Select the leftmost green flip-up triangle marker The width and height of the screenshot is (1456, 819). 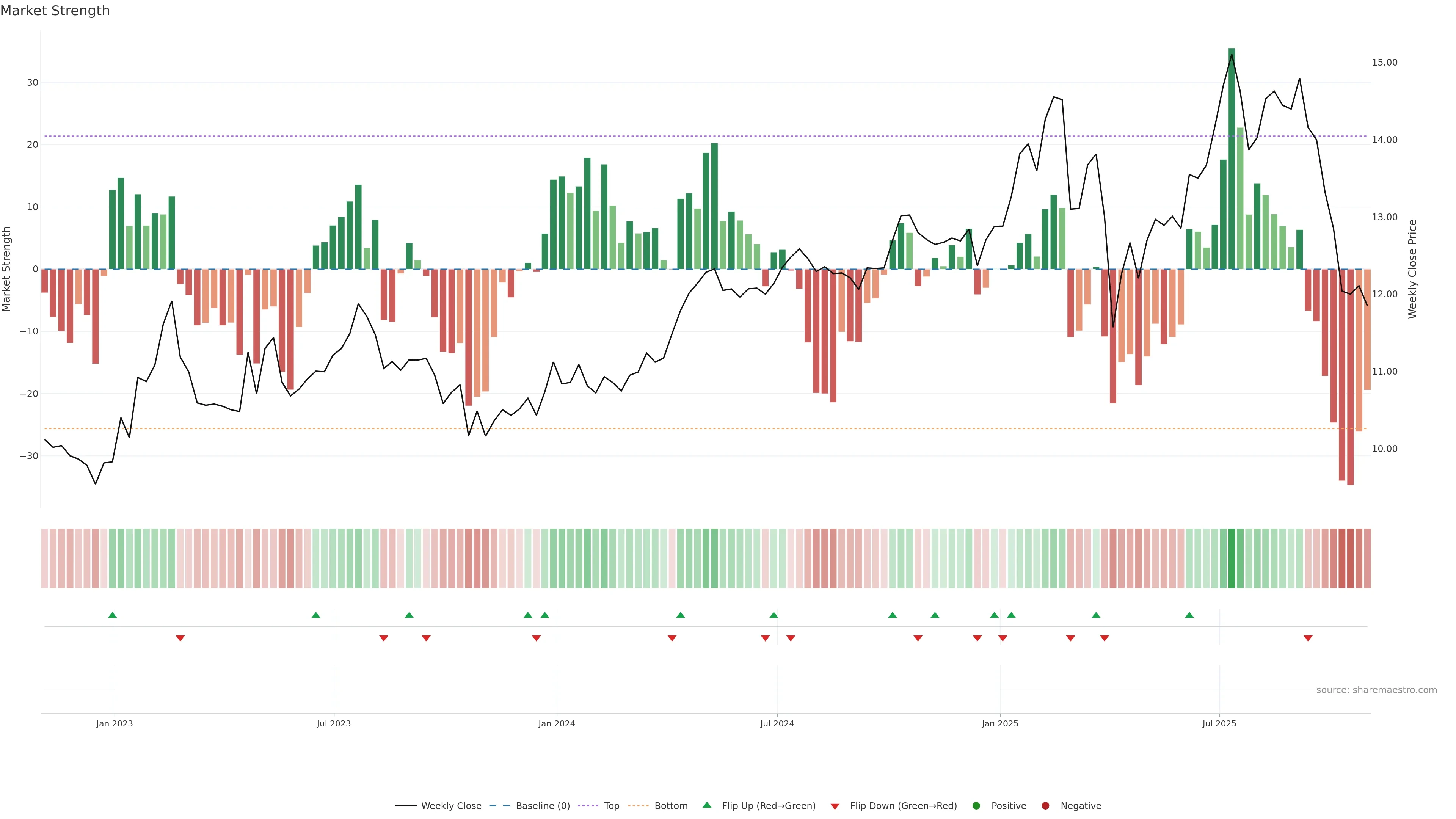[113, 615]
